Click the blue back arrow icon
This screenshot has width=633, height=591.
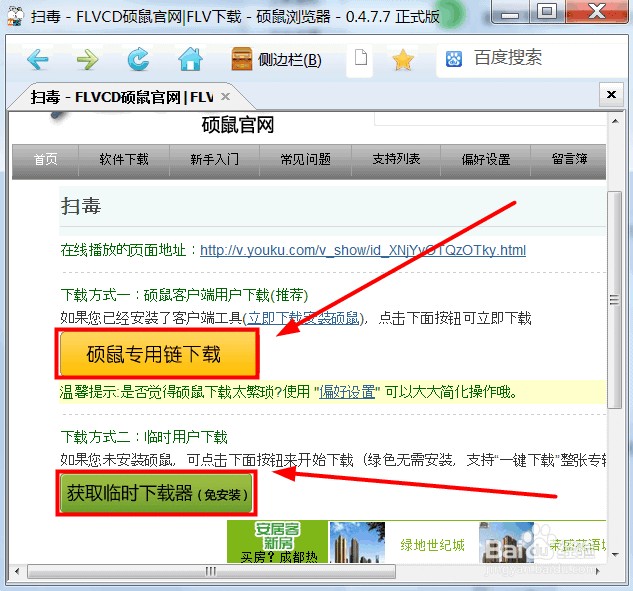pyautogui.click(x=38, y=60)
